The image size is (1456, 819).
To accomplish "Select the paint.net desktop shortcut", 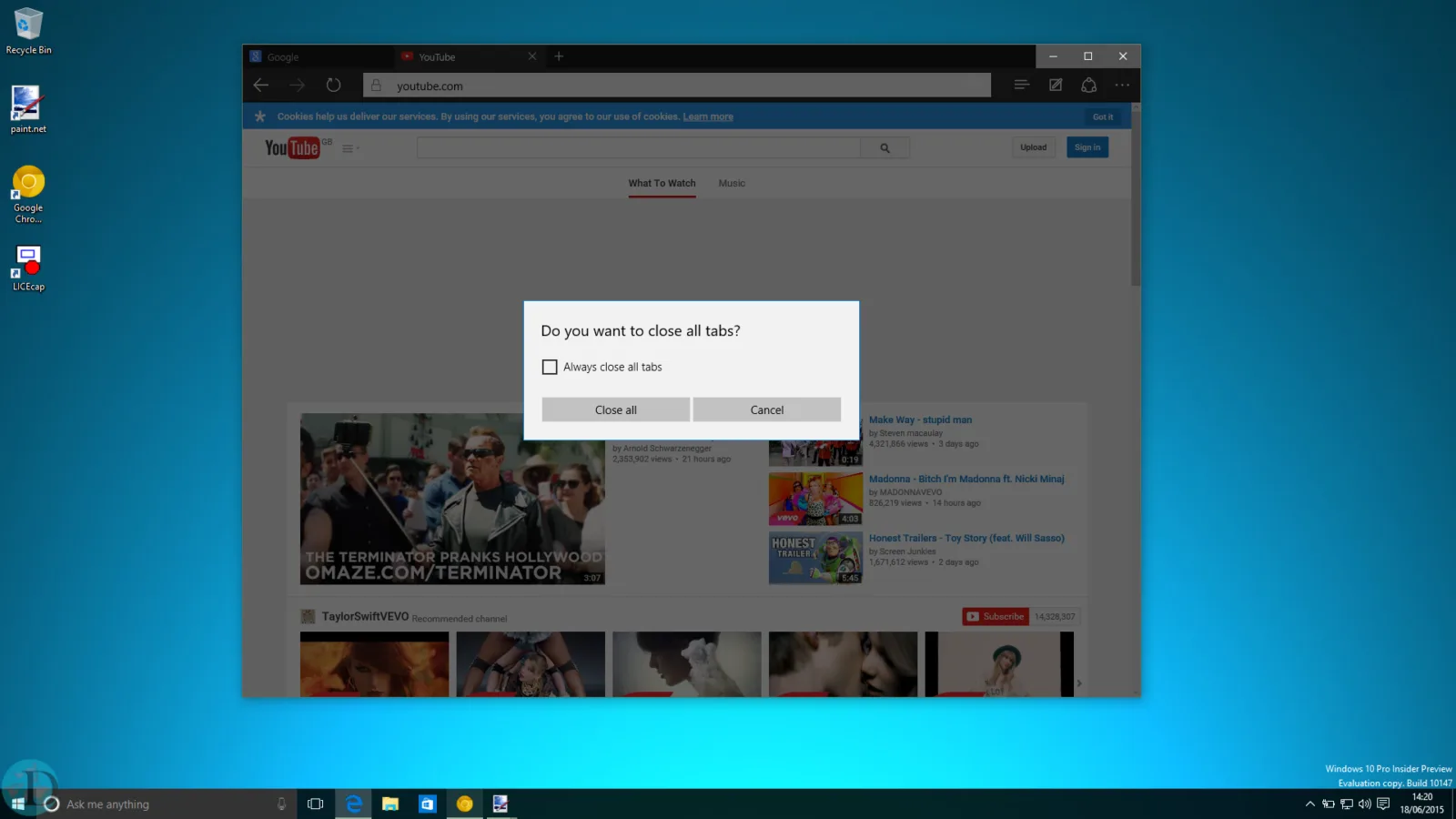I will point(28,109).
